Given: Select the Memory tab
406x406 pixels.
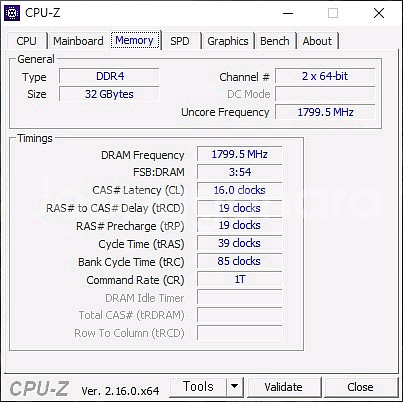Looking at the screenshot, I should pyautogui.click(x=135, y=40).
